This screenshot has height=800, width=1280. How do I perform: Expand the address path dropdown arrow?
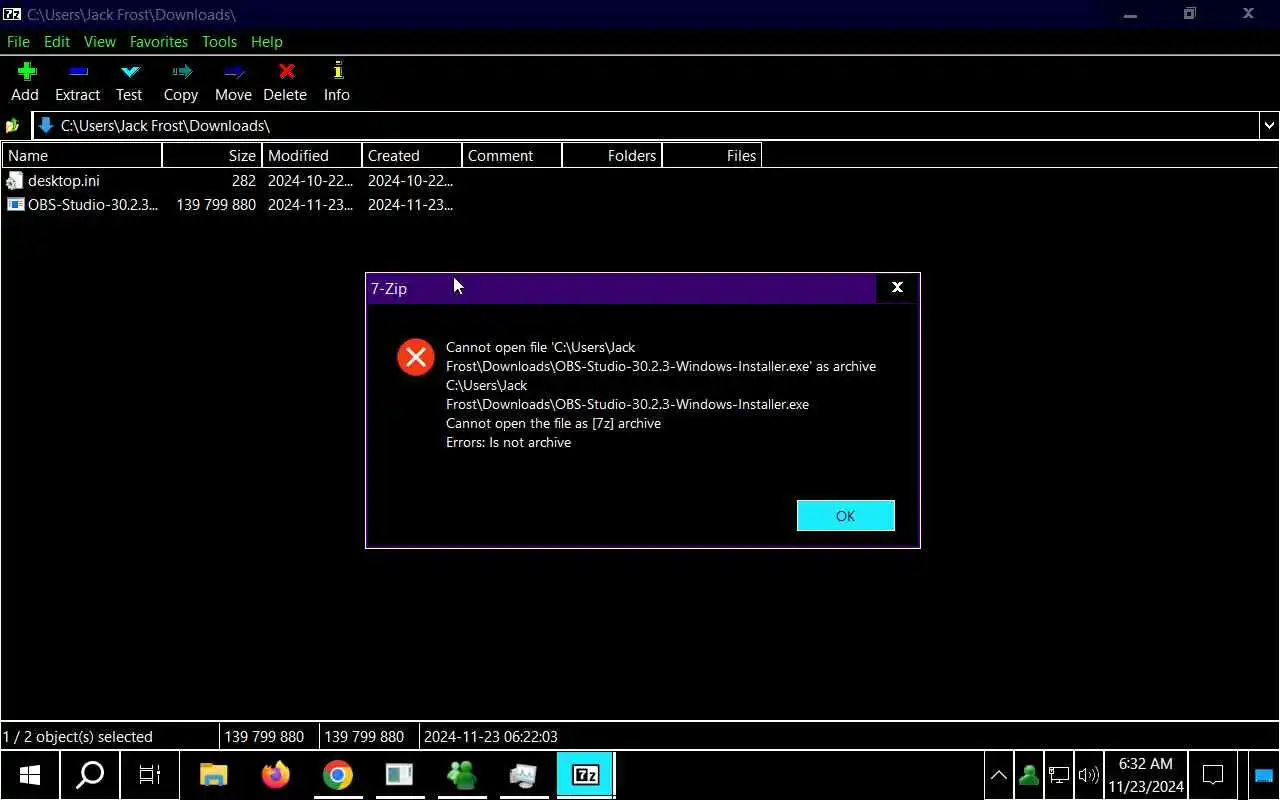coord(1269,126)
